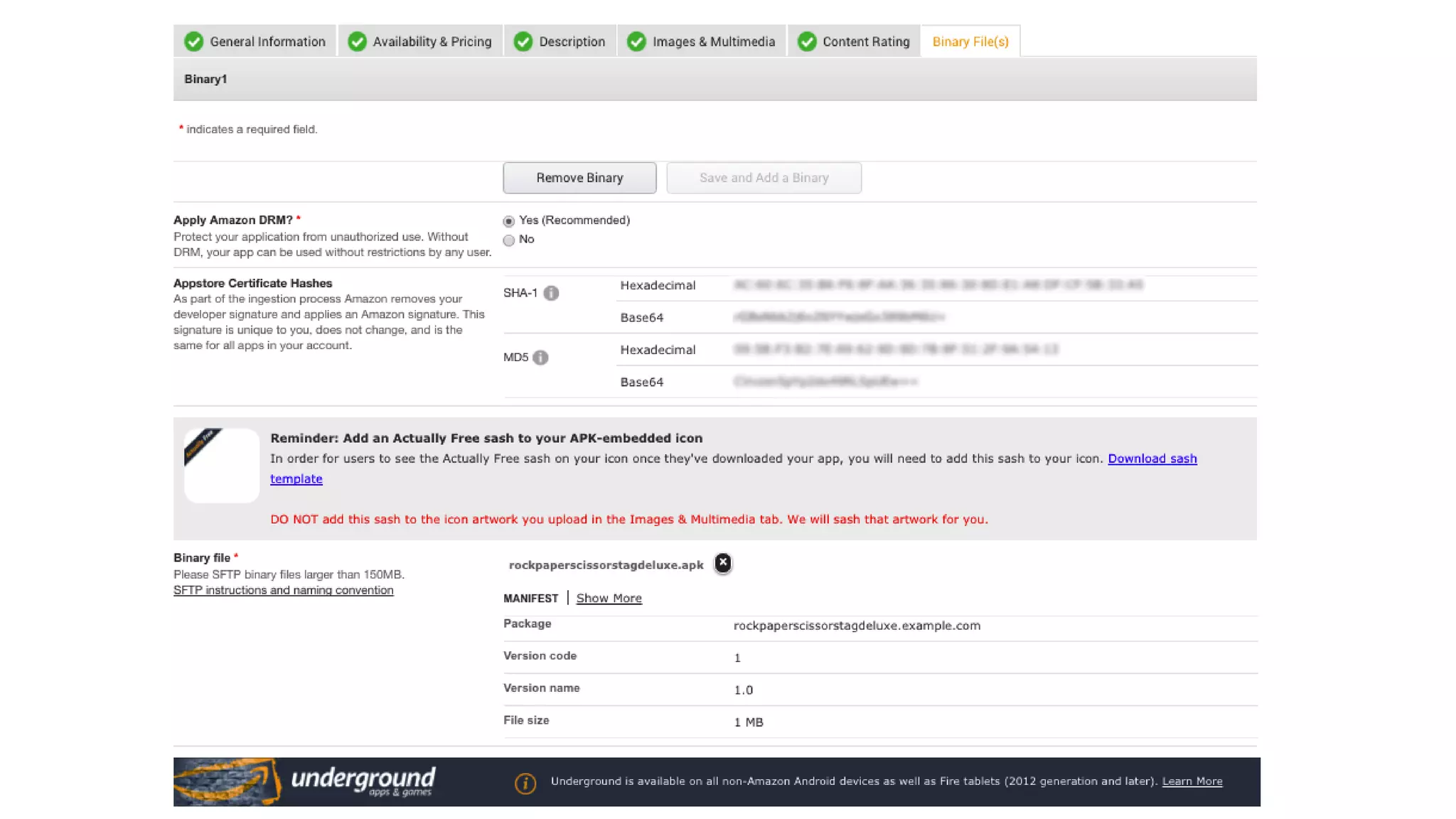Click the green checkmark on Content Rating

tap(806, 42)
